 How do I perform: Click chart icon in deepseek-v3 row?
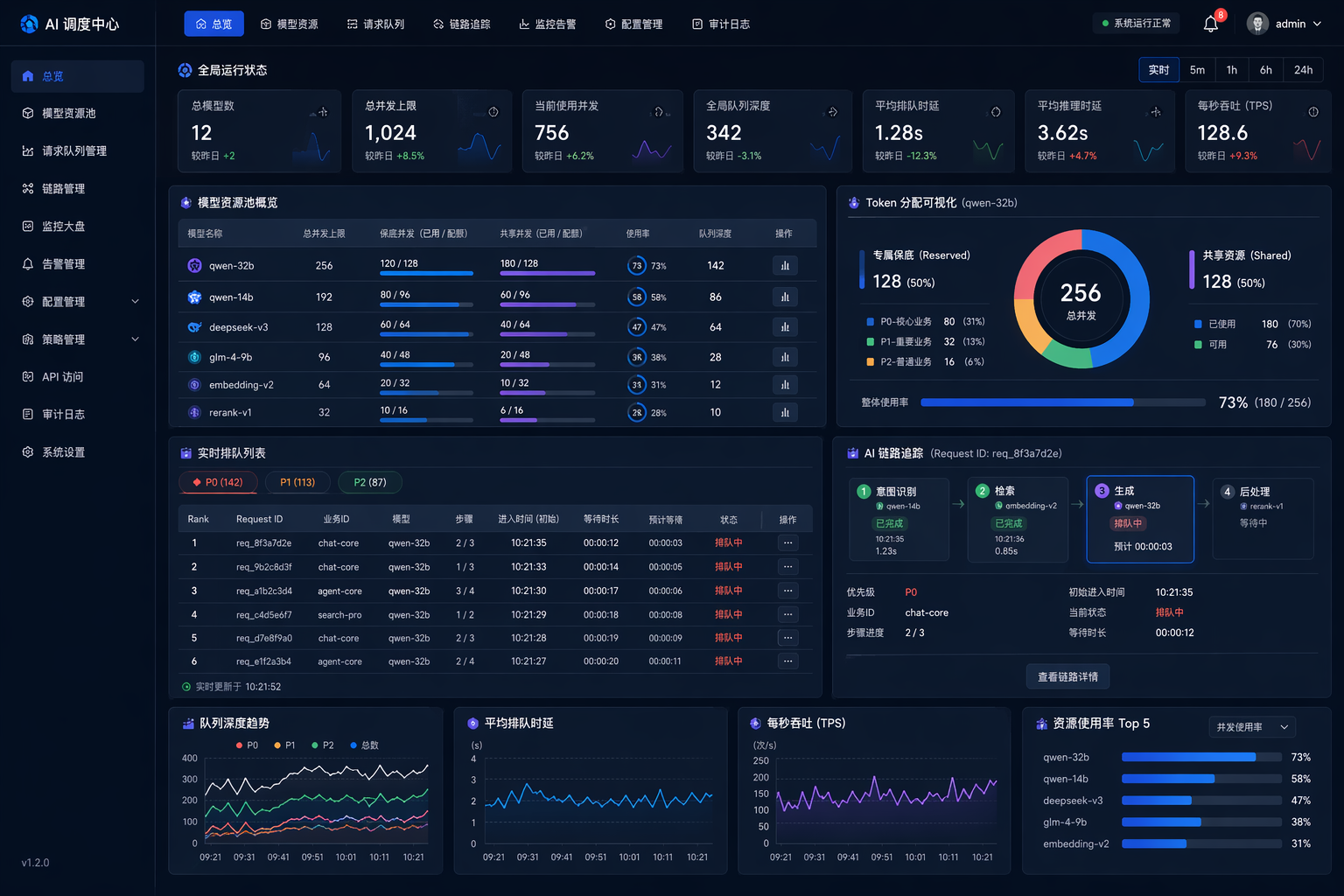(785, 327)
